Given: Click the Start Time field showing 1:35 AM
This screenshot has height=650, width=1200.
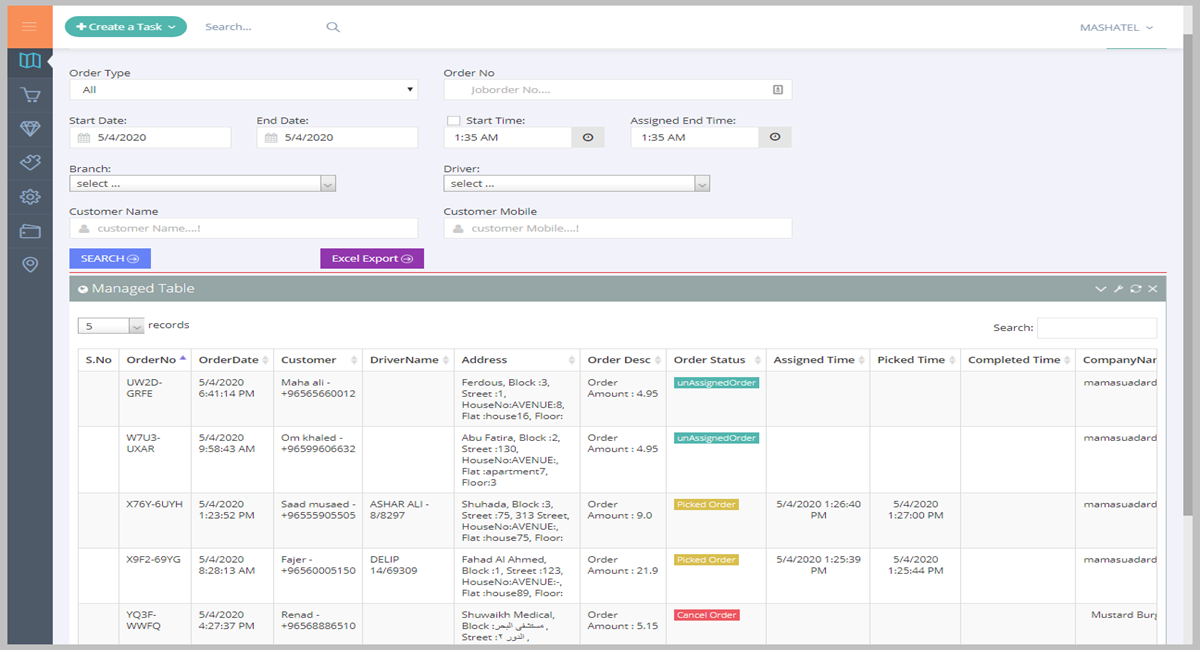Looking at the screenshot, I should [x=508, y=138].
